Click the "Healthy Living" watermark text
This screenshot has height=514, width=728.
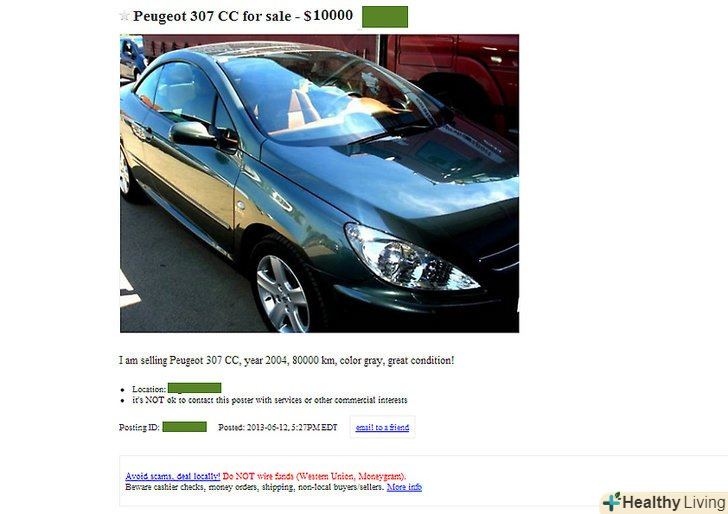(x=674, y=502)
